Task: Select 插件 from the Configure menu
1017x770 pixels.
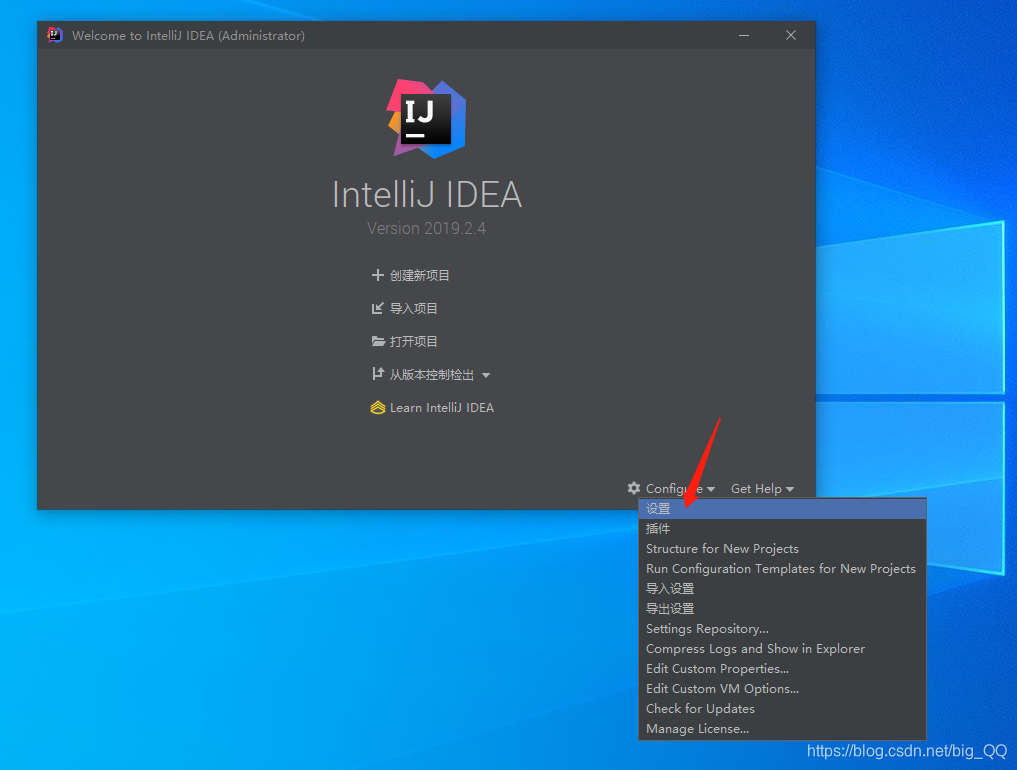Action: click(782, 529)
